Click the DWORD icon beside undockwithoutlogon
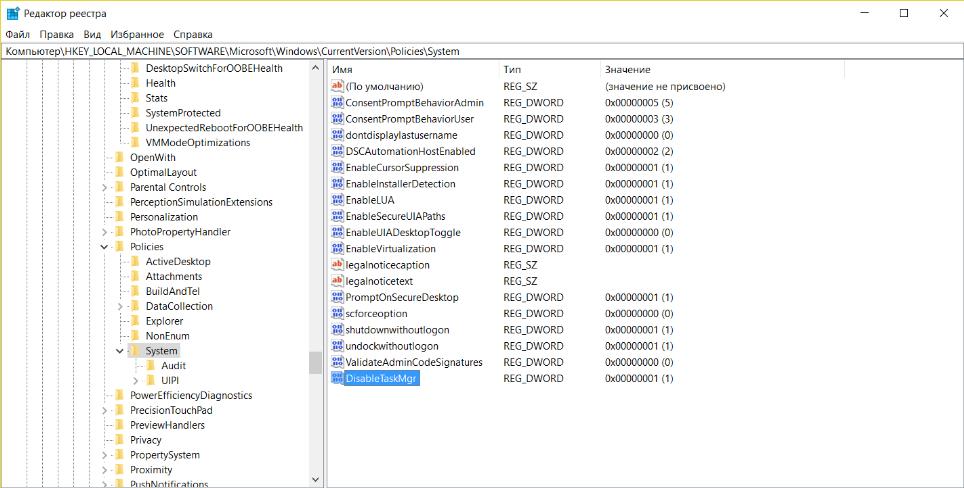The image size is (964, 488). pos(337,346)
